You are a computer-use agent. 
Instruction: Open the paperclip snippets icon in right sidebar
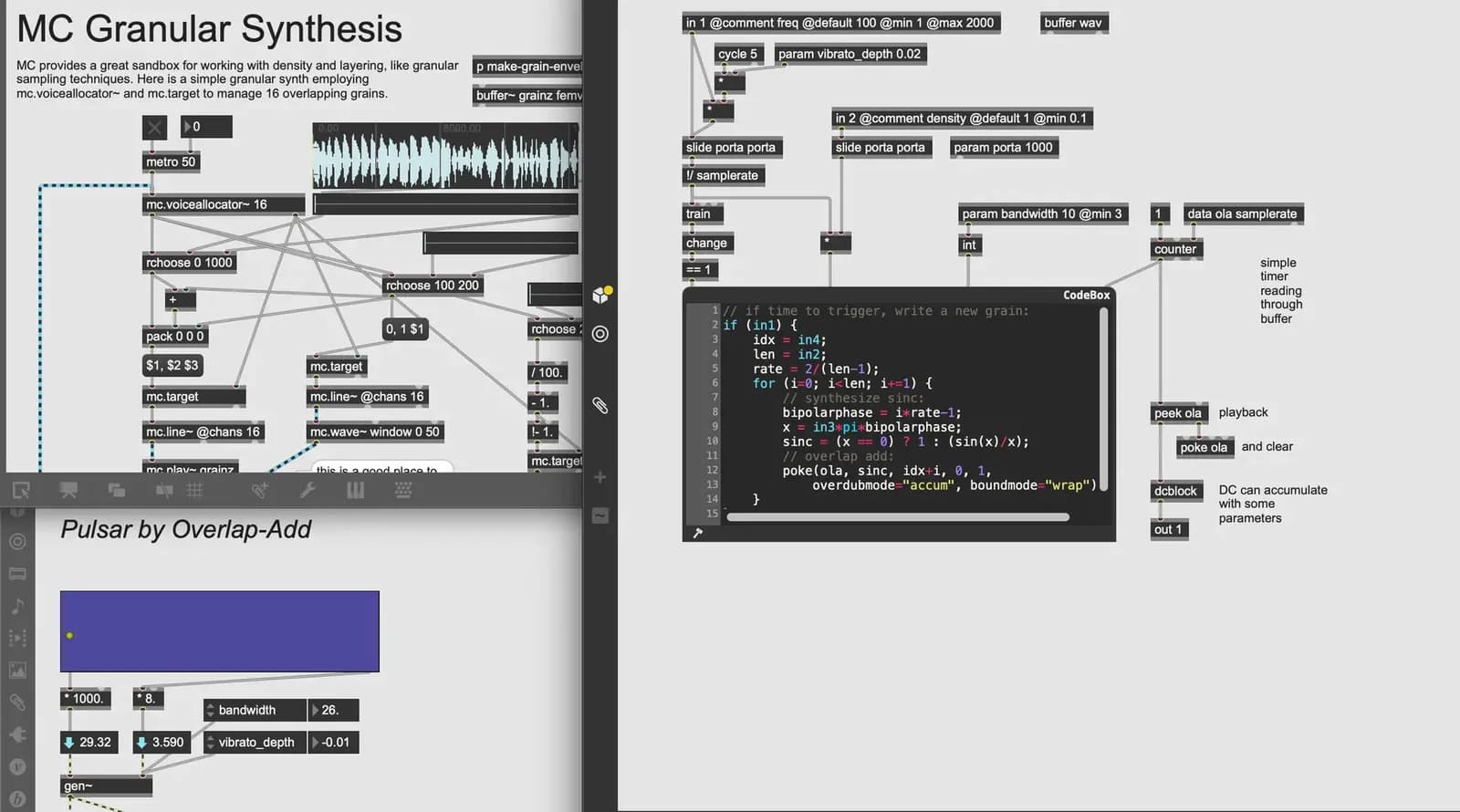600,405
